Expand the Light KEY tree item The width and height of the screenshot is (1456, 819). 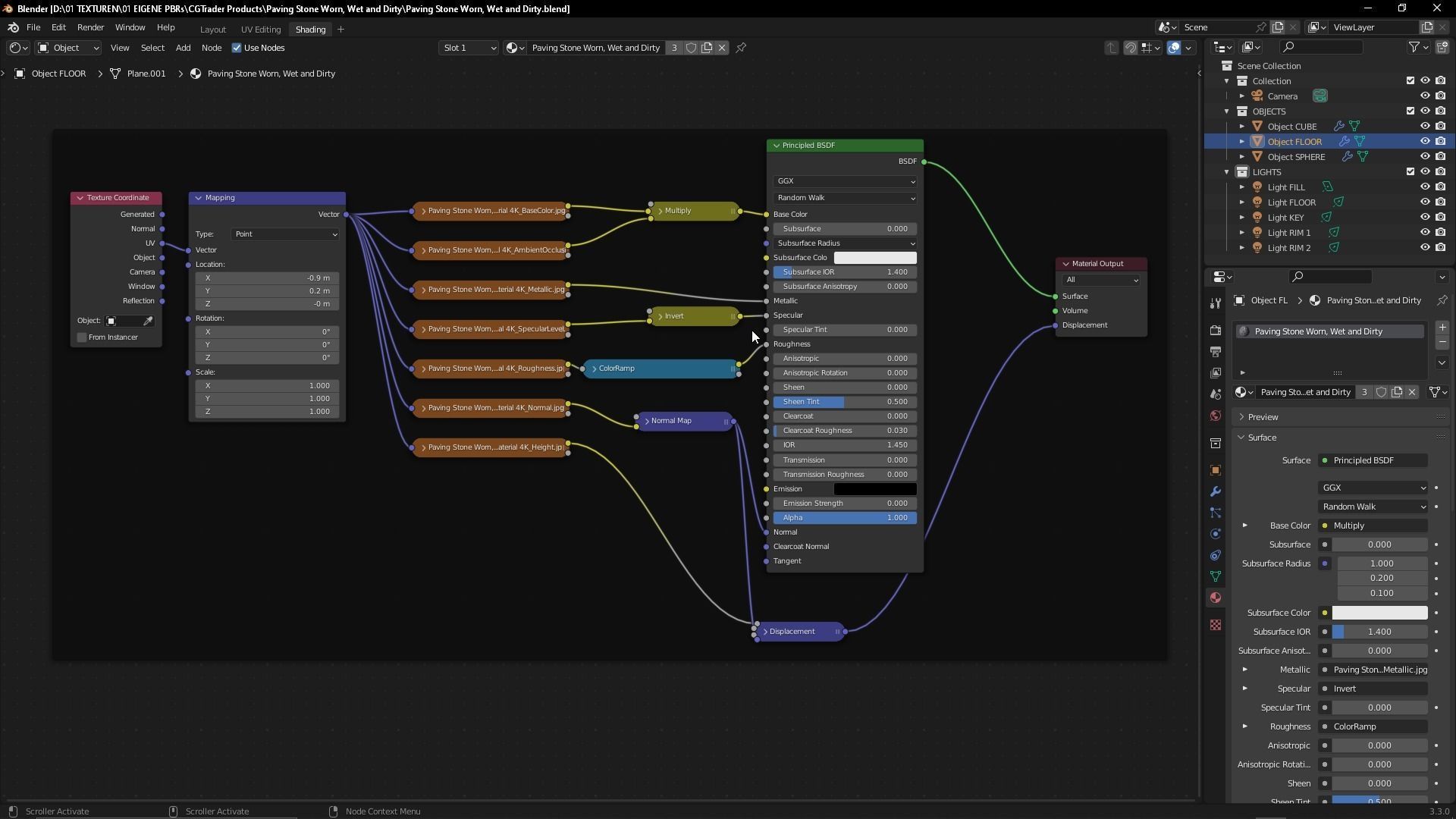pyautogui.click(x=1242, y=218)
